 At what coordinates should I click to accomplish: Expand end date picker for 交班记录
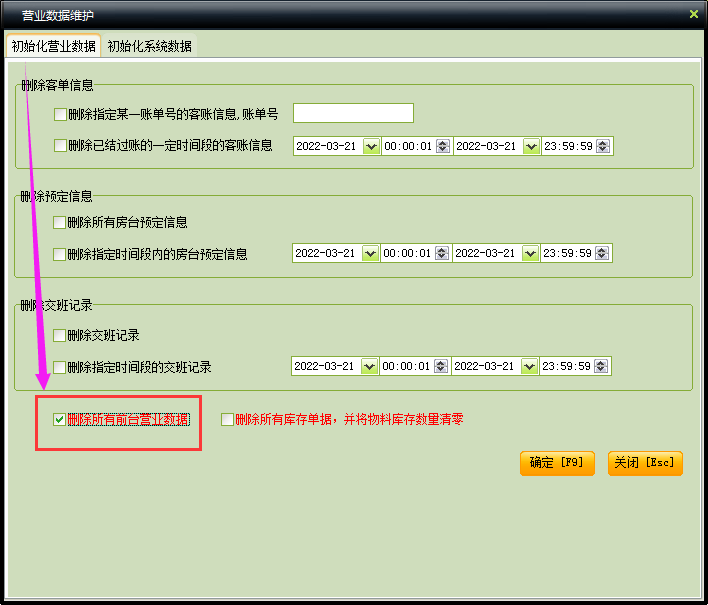point(530,367)
